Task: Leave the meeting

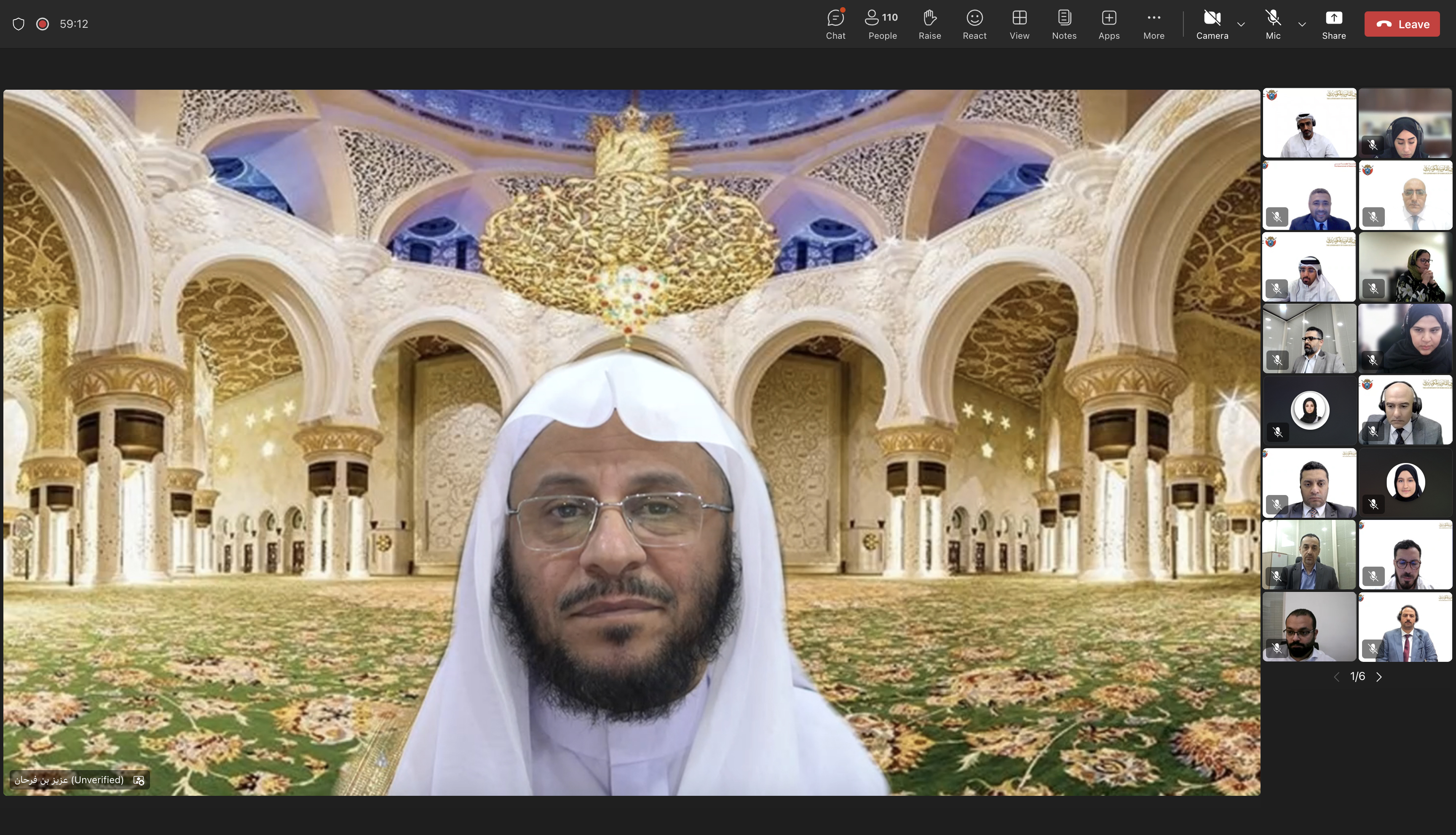Action: [1402, 24]
